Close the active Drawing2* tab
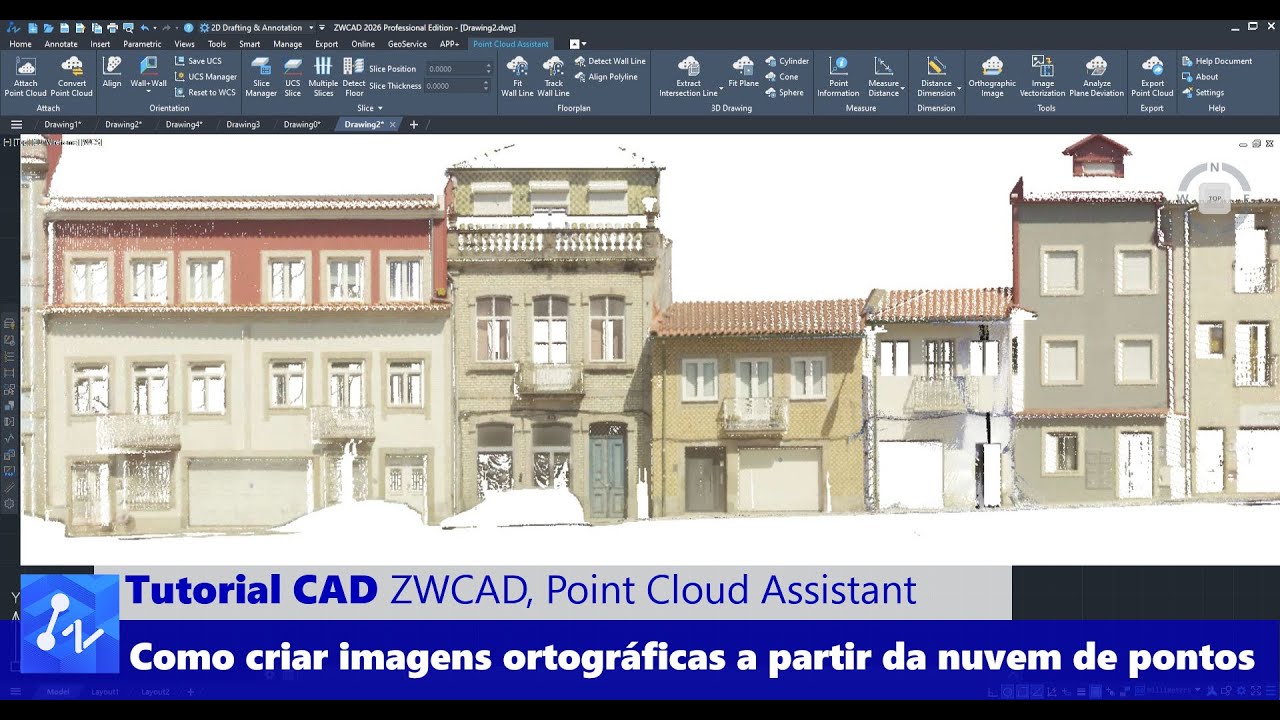 click(x=393, y=125)
